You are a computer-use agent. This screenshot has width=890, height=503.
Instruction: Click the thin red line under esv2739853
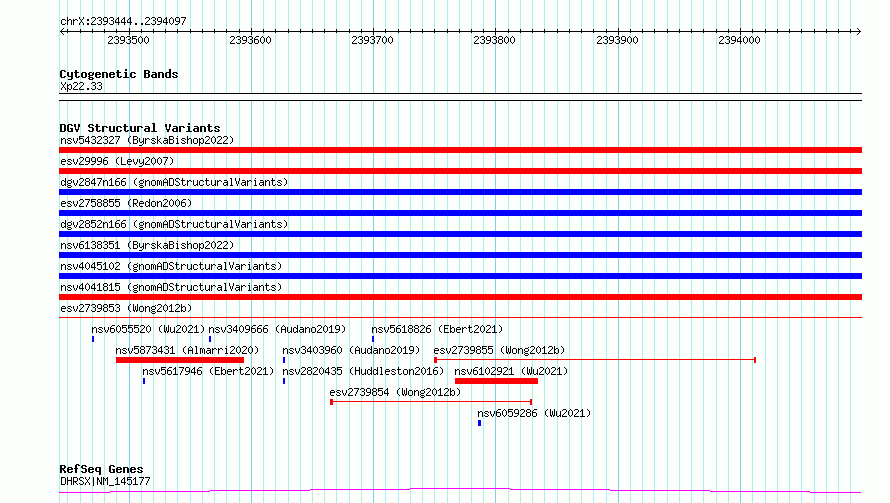[x=460, y=317]
